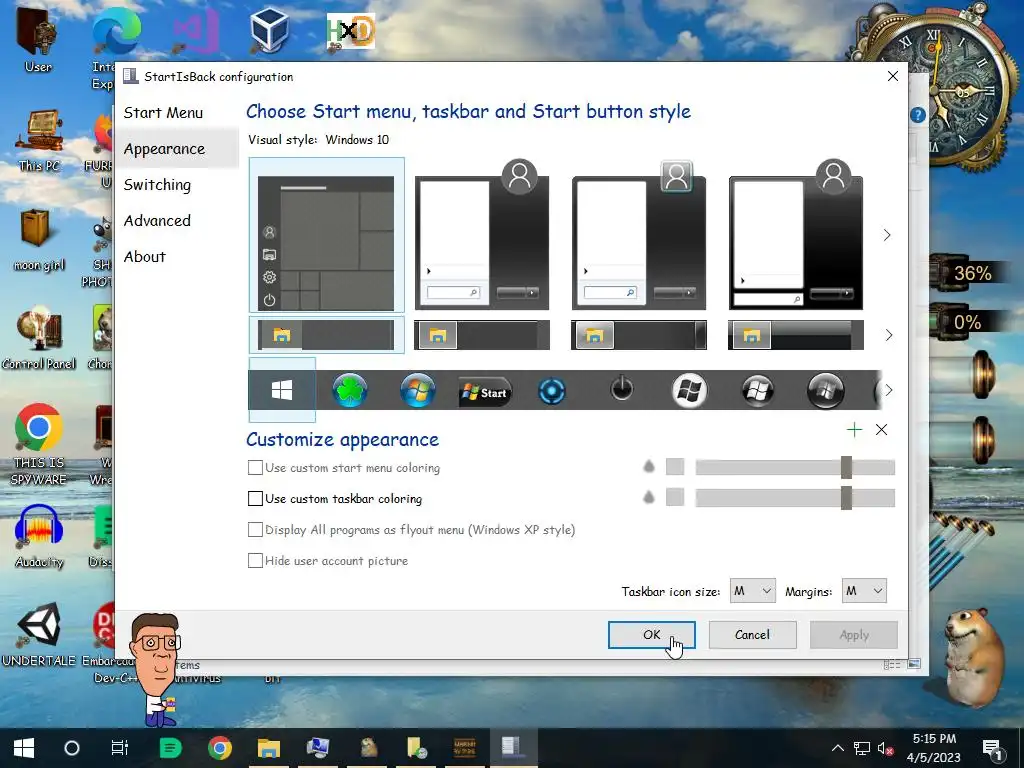
Task: Choose the blue target ring Start button
Action: (x=552, y=392)
